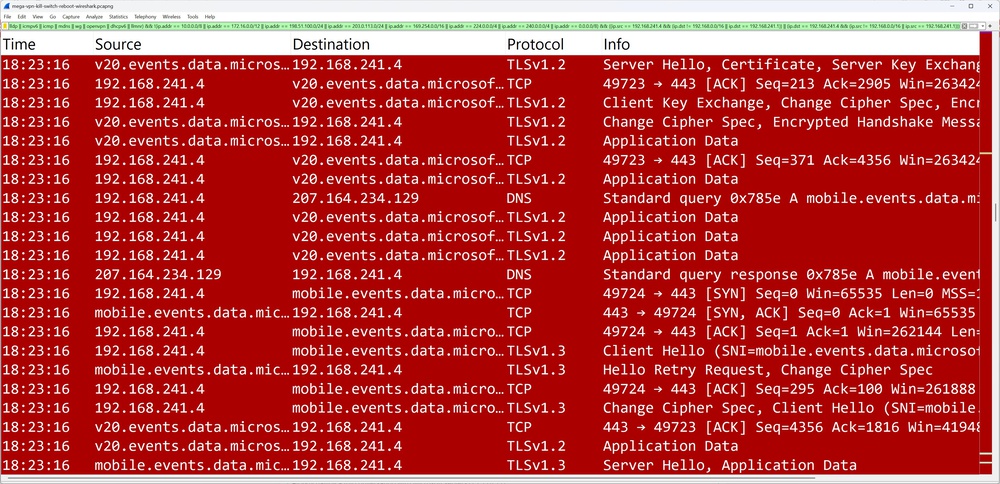
Task: Open the Telephony menu
Action: tap(145, 17)
